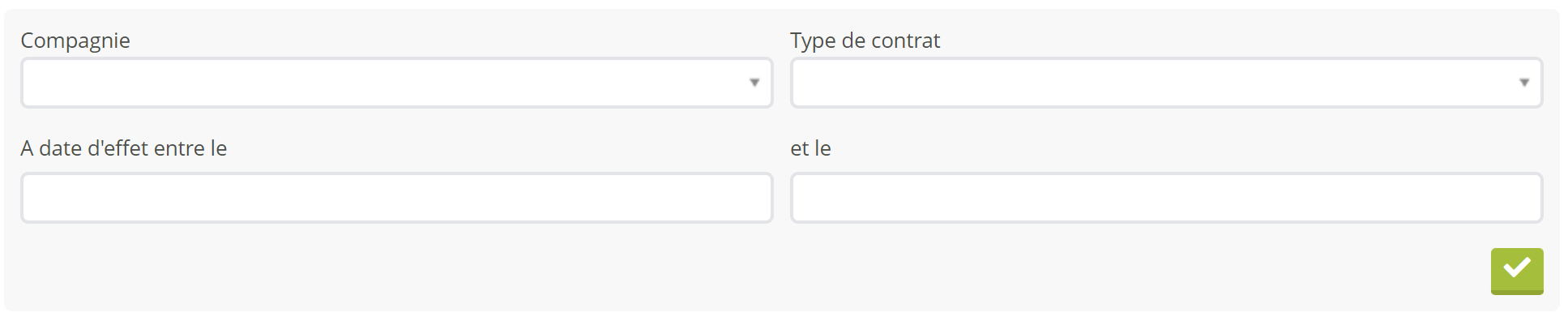The image size is (1568, 321).
Task: Click the Type de contrat arrow icon
Action: (1524, 83)
